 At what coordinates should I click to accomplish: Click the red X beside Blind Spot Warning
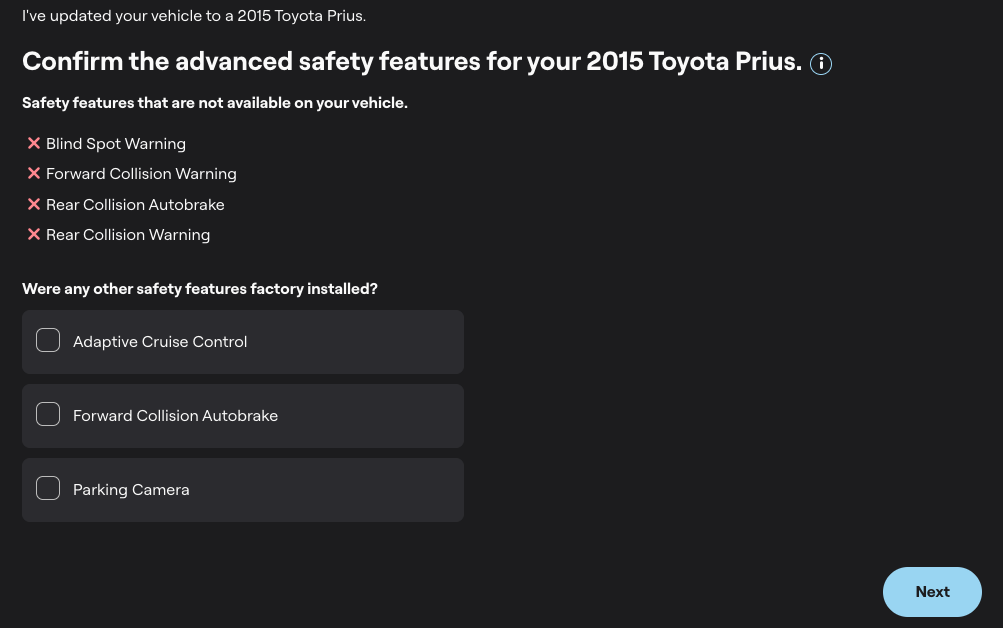coord(34,144)
